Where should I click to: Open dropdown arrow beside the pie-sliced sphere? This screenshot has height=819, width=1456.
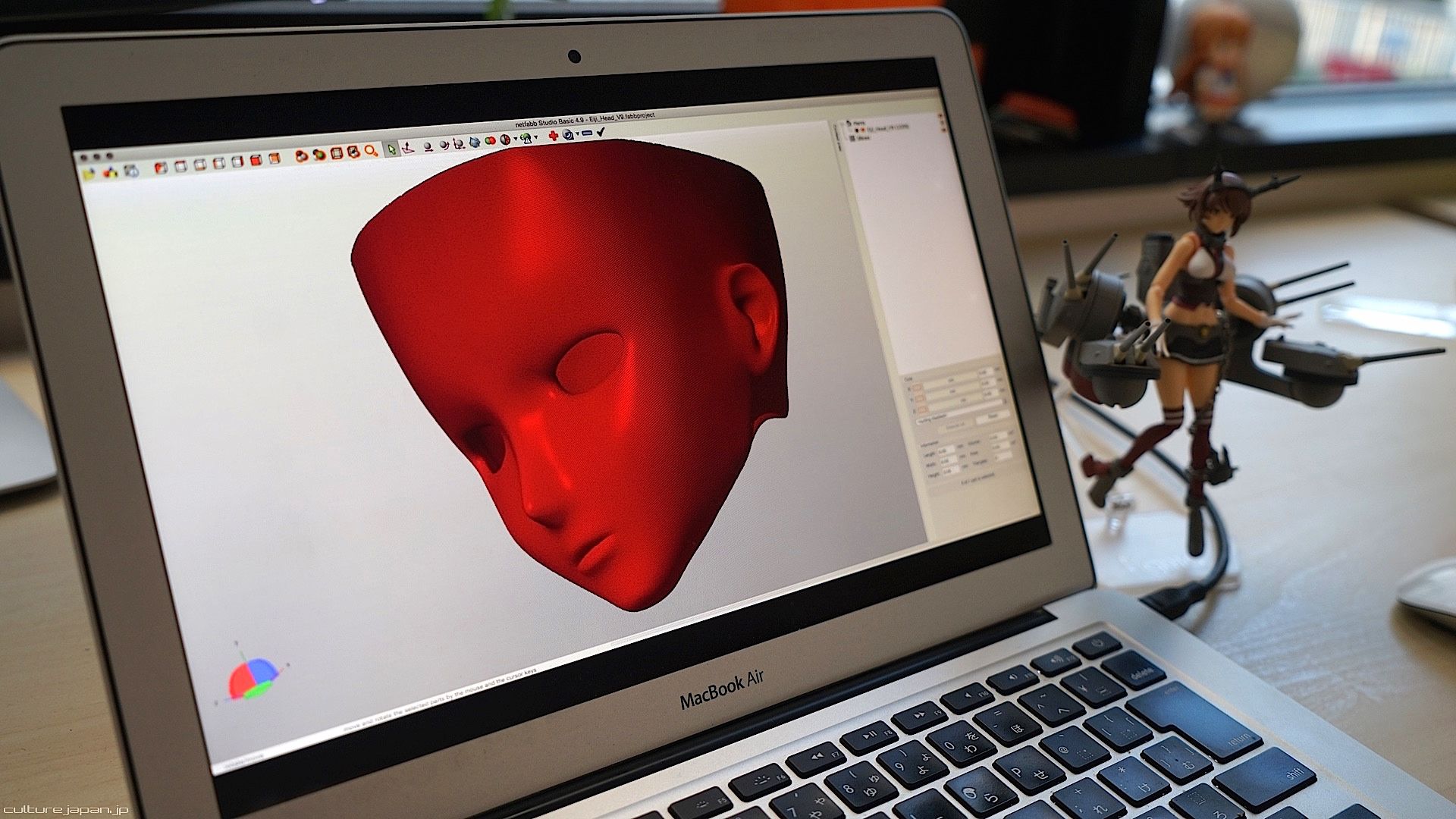tap(516, 139)
